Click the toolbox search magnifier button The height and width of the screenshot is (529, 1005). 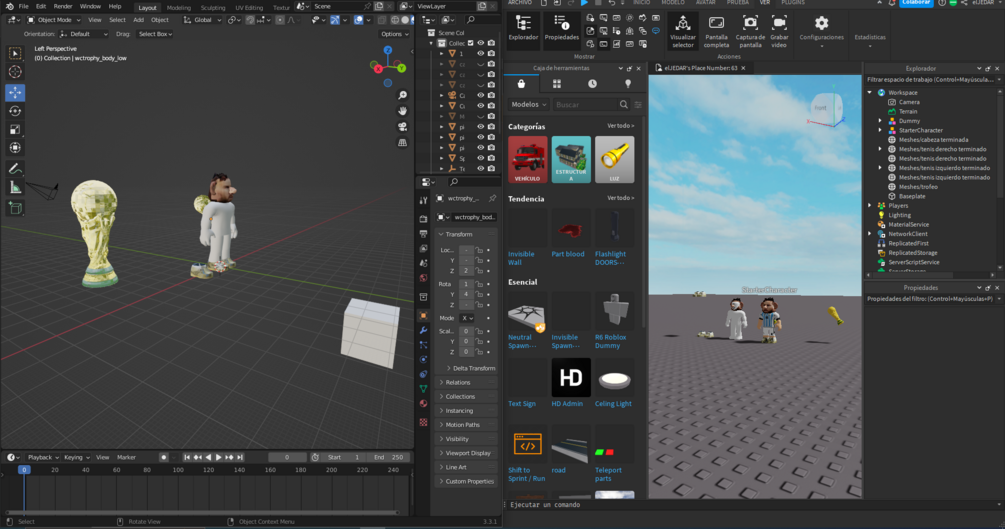click(x=624, y=105)
